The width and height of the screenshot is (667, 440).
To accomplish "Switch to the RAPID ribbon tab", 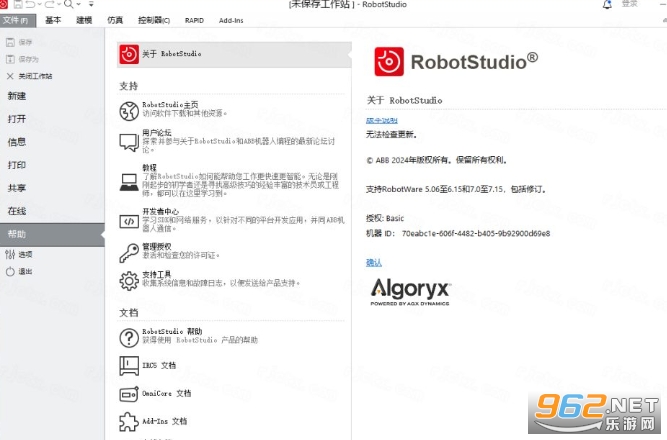I will (x=194, y=20).
